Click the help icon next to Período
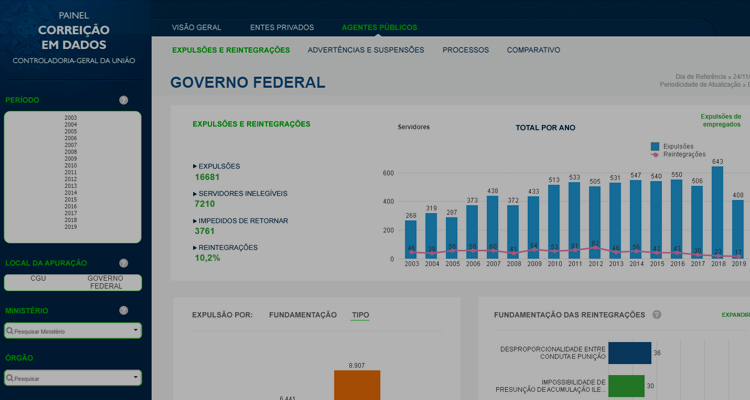The image size is (750, 400). [124, 100]
